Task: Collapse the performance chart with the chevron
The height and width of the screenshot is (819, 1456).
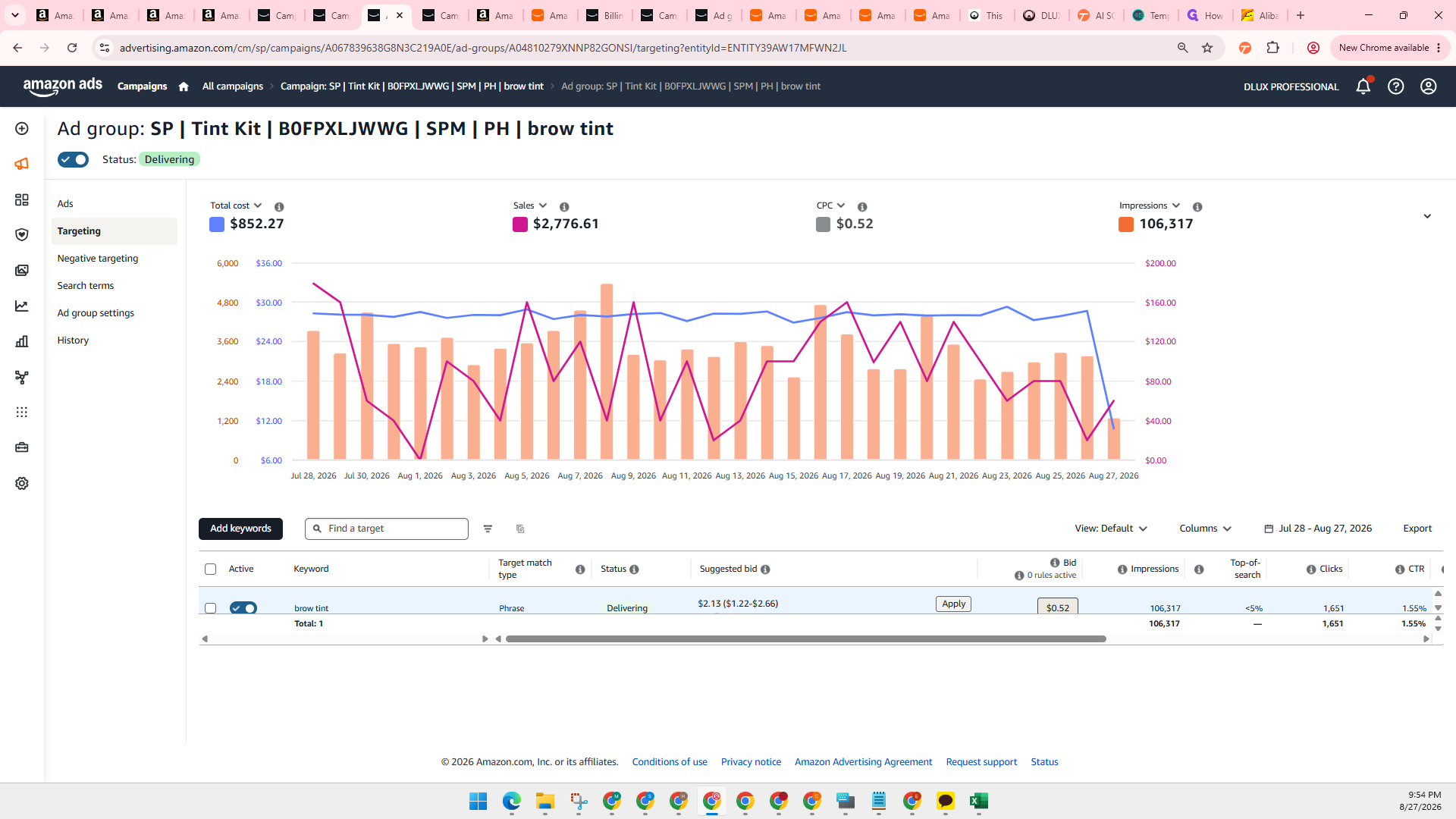Action: (1427, 216)
